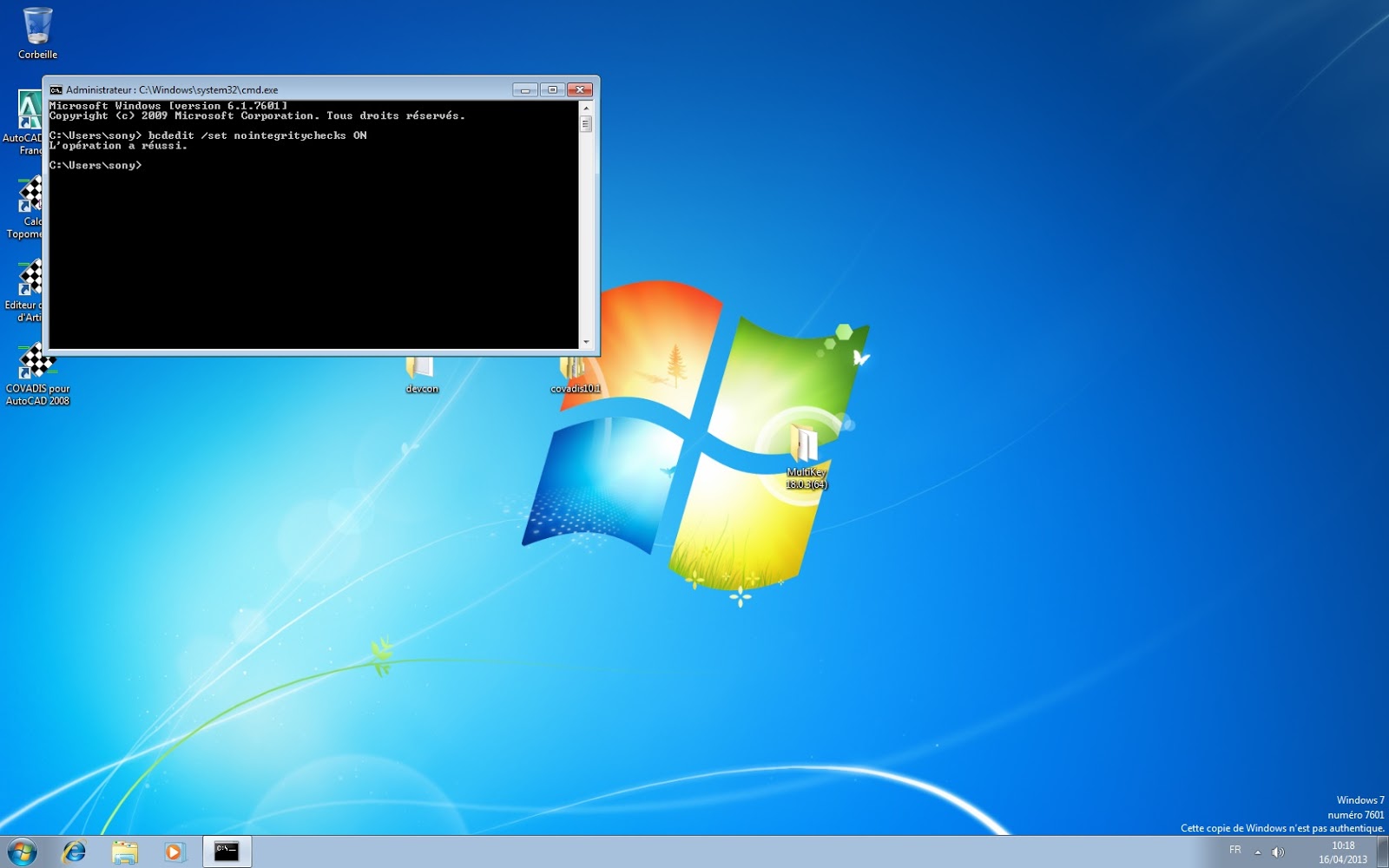1389x868 pixels.
Task: Show hidden tray icons arrow
Action: pyautogui.click(x=1257, y=852)
